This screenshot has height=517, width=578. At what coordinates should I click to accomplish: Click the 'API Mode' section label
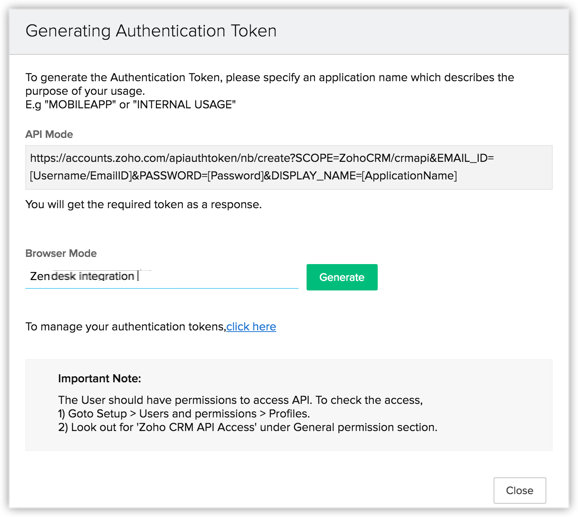coord(49,134)
